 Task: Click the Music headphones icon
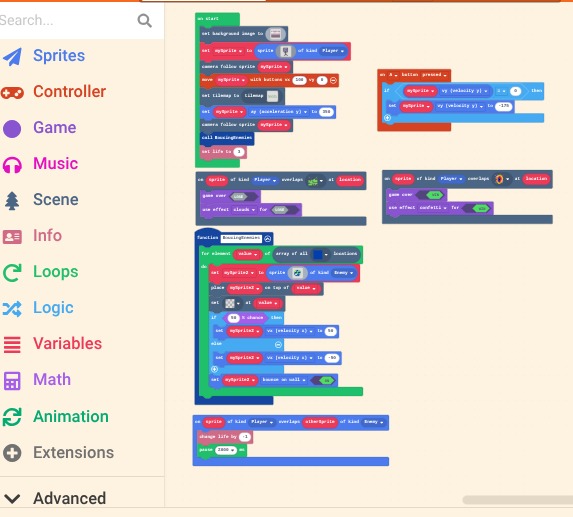tap(12, 165)
